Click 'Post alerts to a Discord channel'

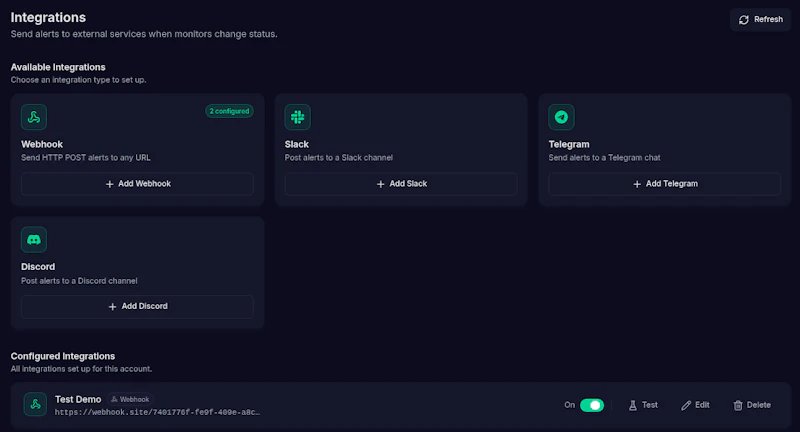(79, 281)
